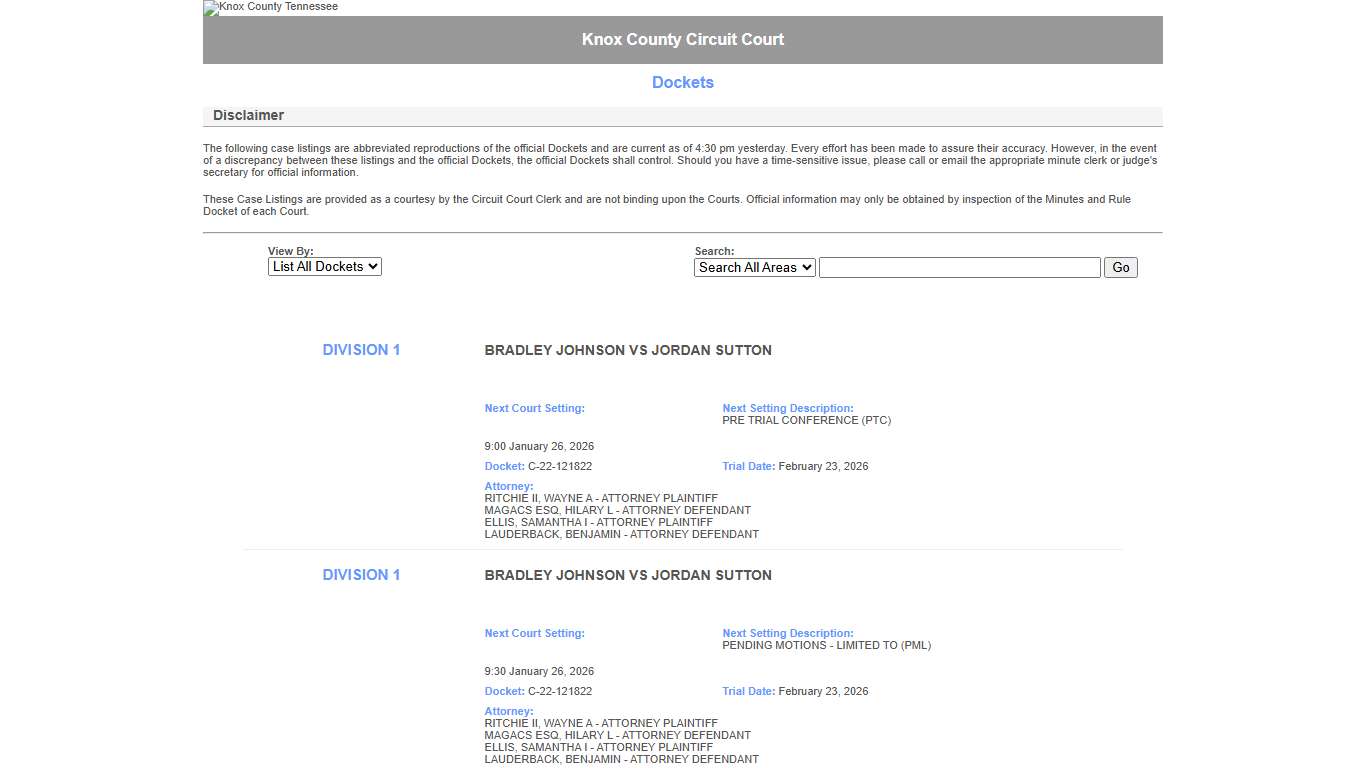Select case title BRADLEY JOHNSON VS JORDAN SUTTON

click(628, 350)
